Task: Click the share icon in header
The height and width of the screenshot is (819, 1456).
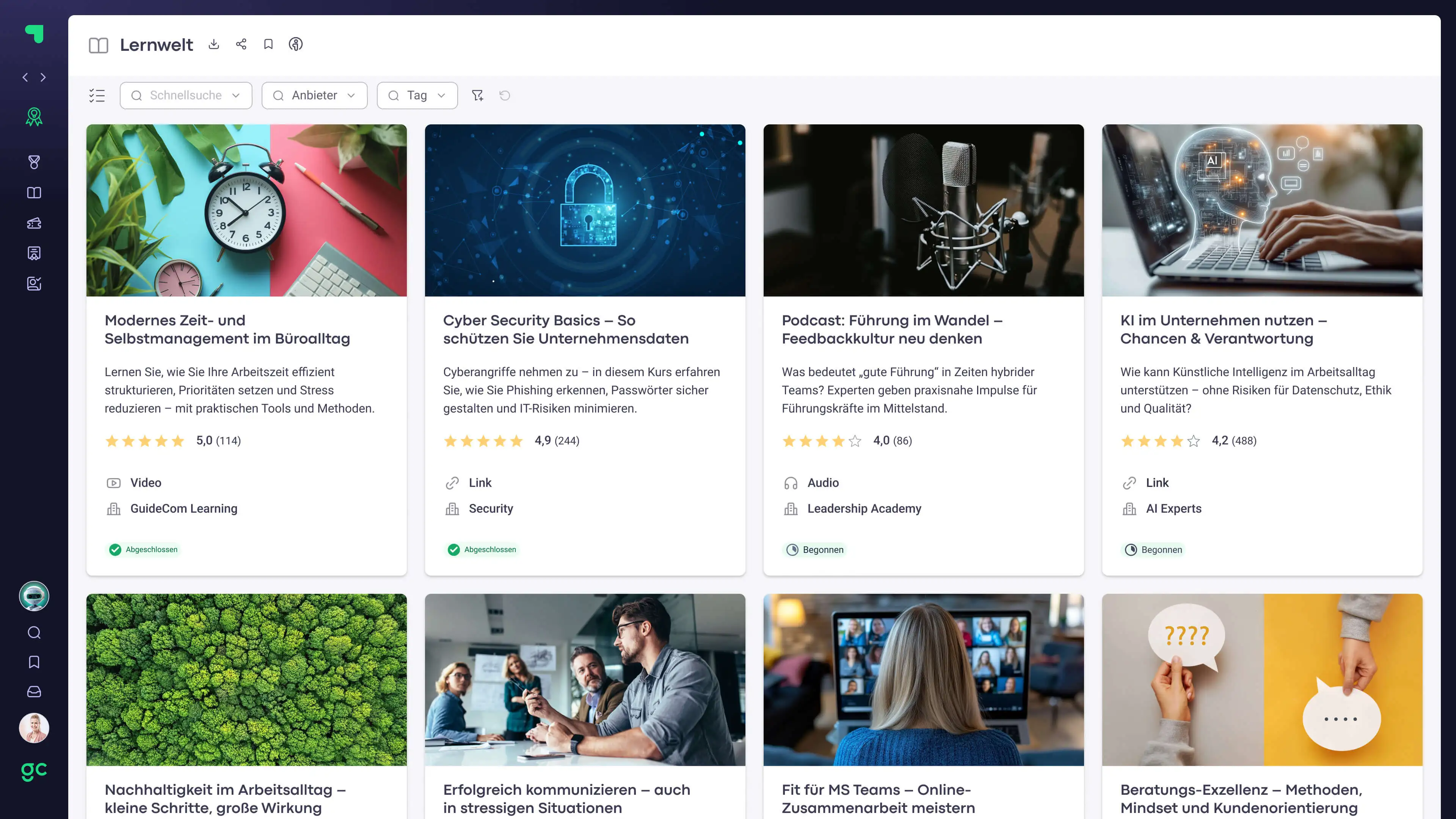Action: click(242, 44)
